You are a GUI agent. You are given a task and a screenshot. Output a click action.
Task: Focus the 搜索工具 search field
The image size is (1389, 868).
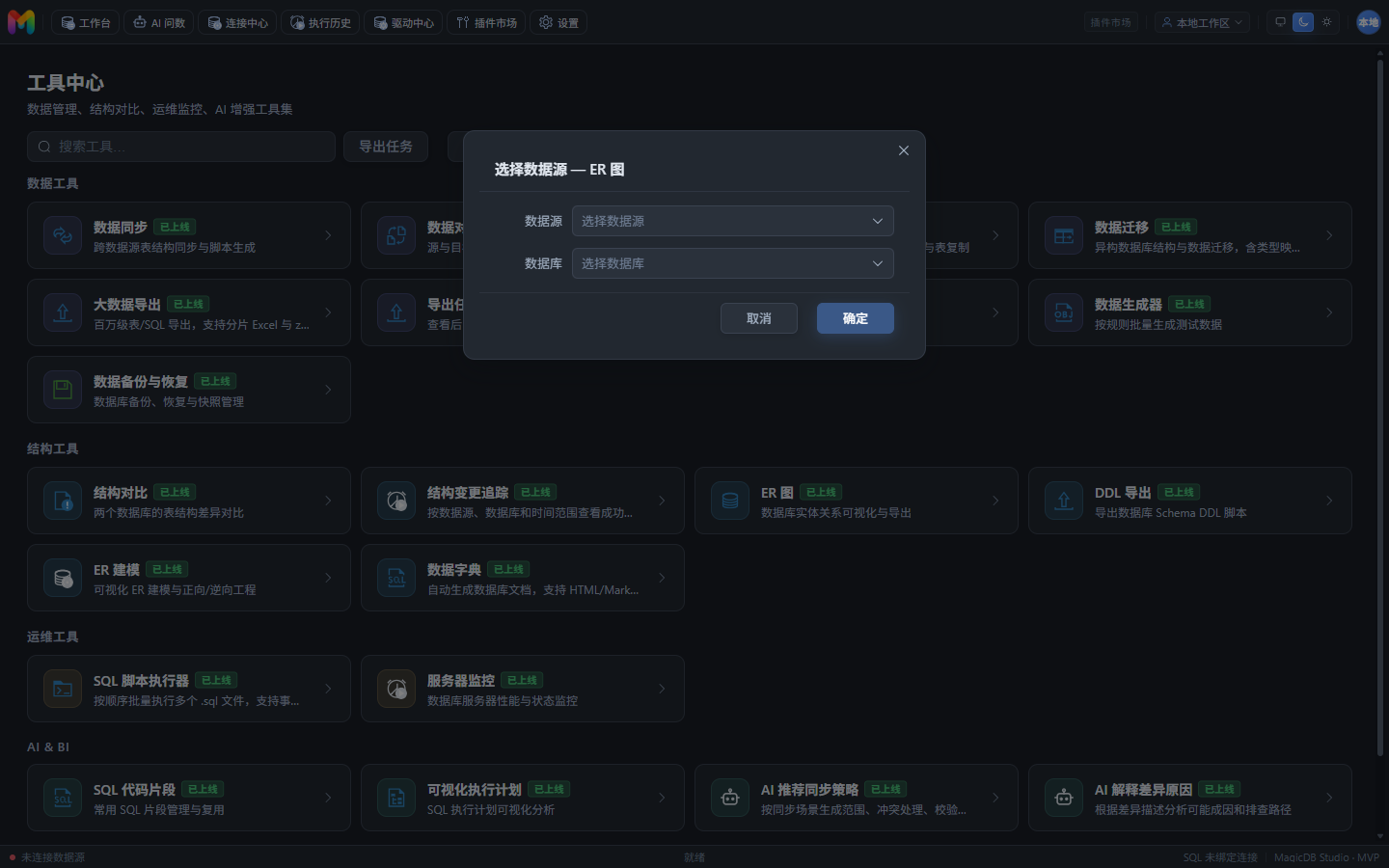pos(181,147)
